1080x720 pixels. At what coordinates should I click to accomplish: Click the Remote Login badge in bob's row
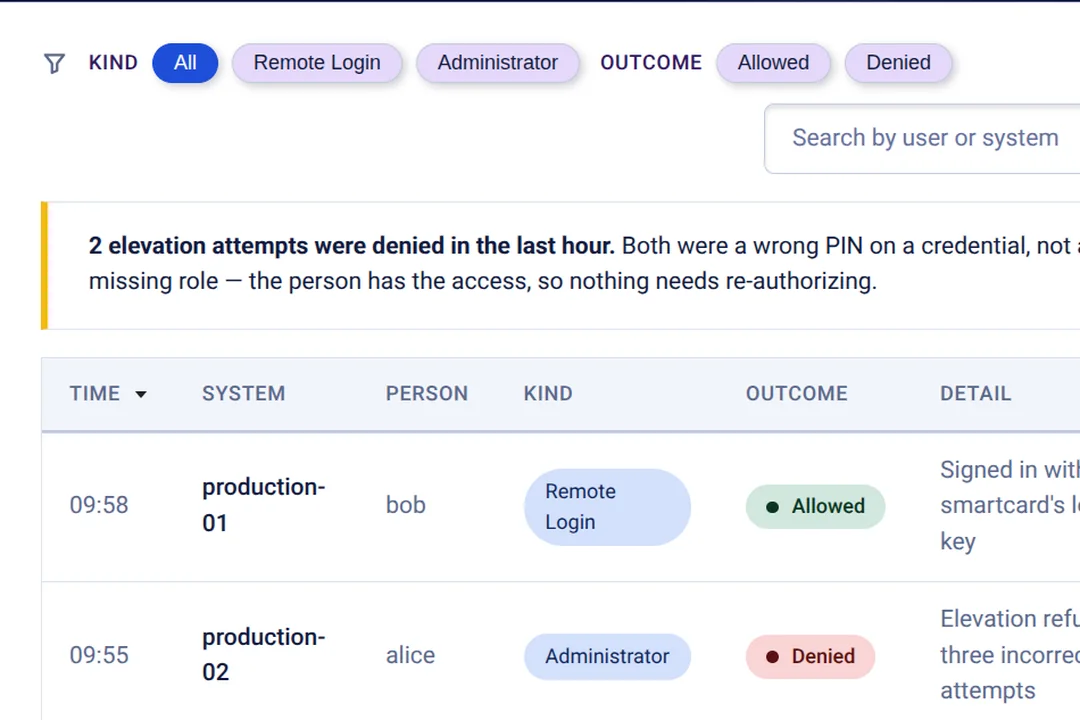(607, 507)
